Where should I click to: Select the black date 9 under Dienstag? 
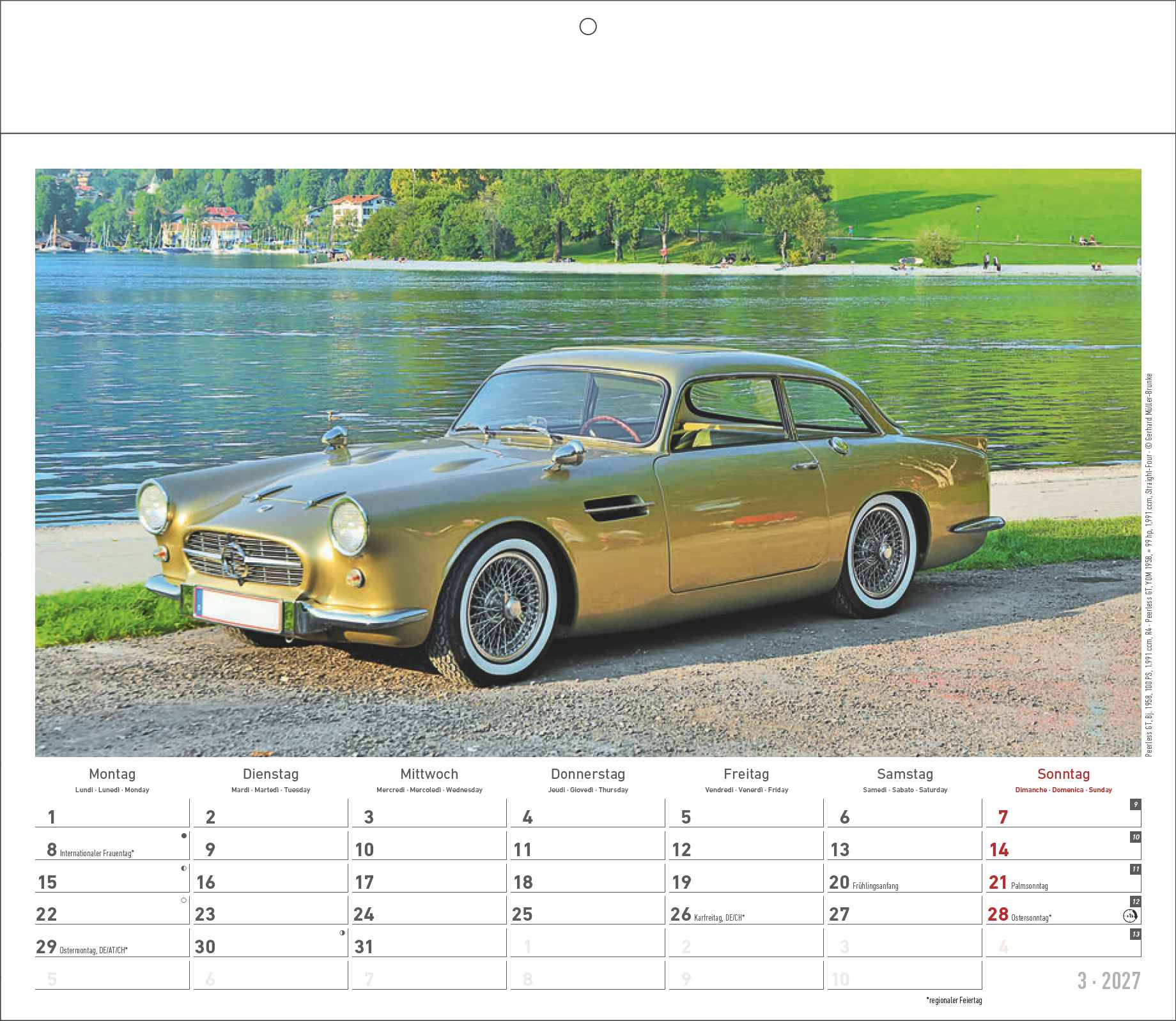point(211,850)
